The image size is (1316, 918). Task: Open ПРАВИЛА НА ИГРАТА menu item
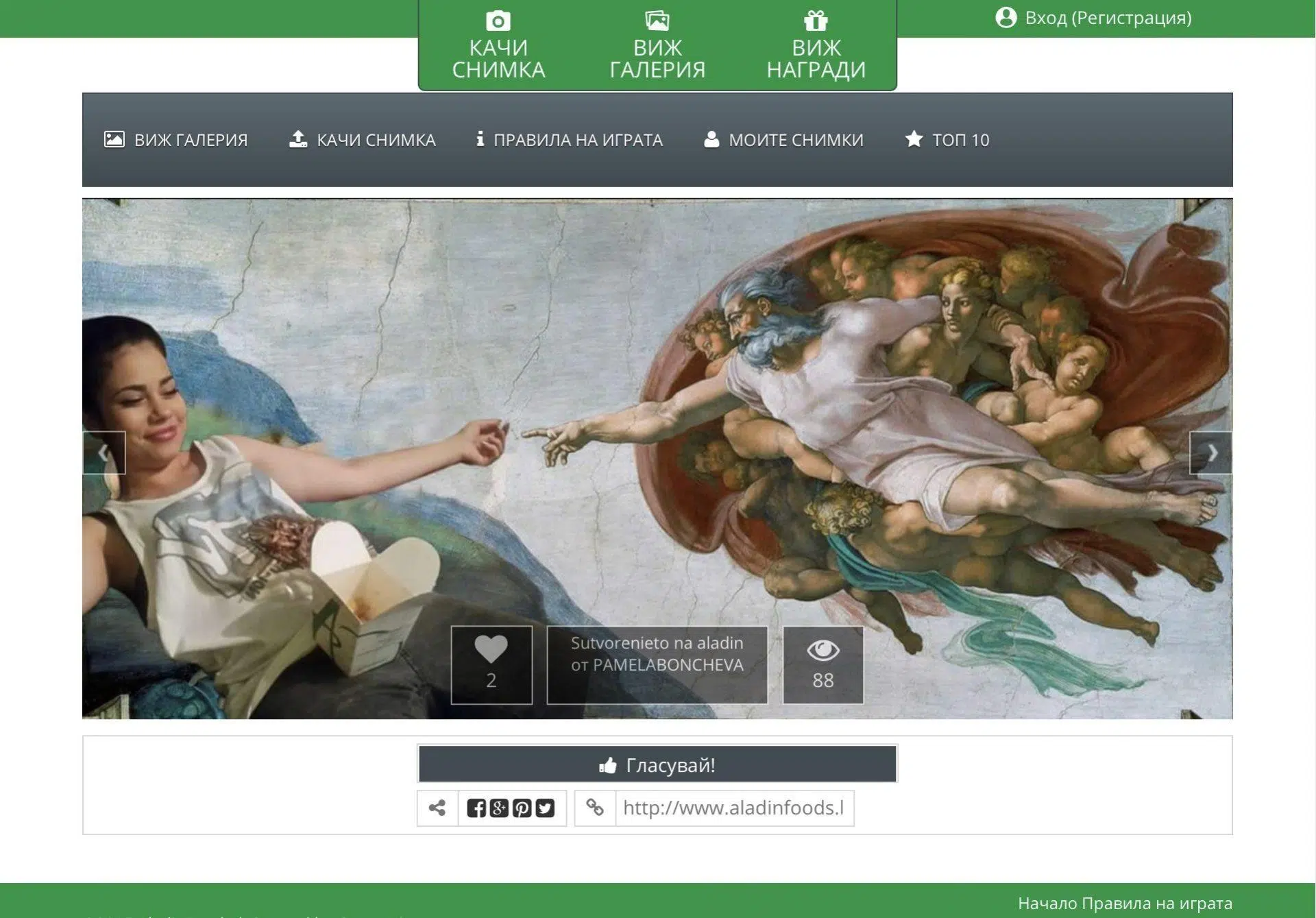click(570, 140)
